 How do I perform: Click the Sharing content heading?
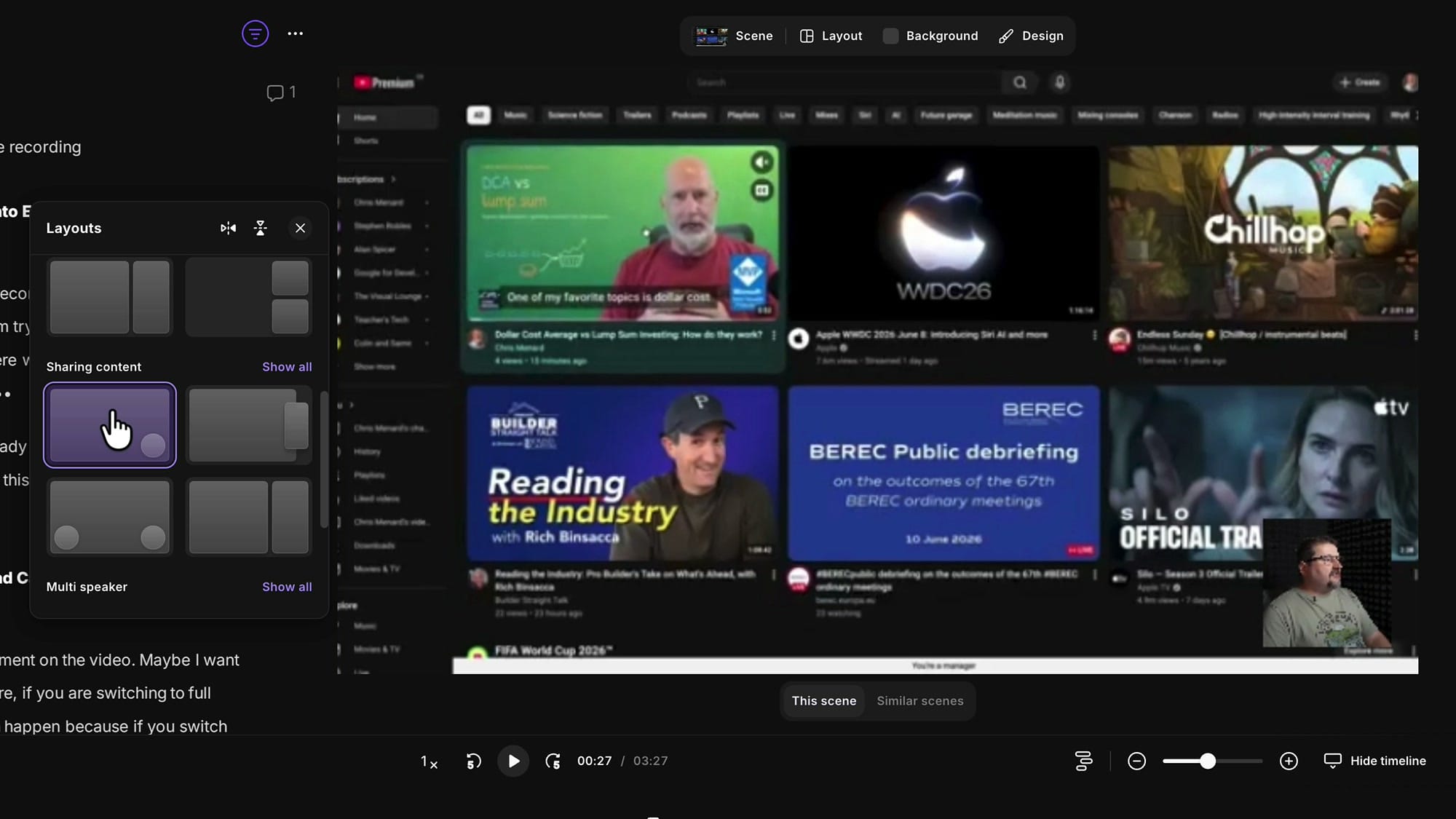[94, 367]
